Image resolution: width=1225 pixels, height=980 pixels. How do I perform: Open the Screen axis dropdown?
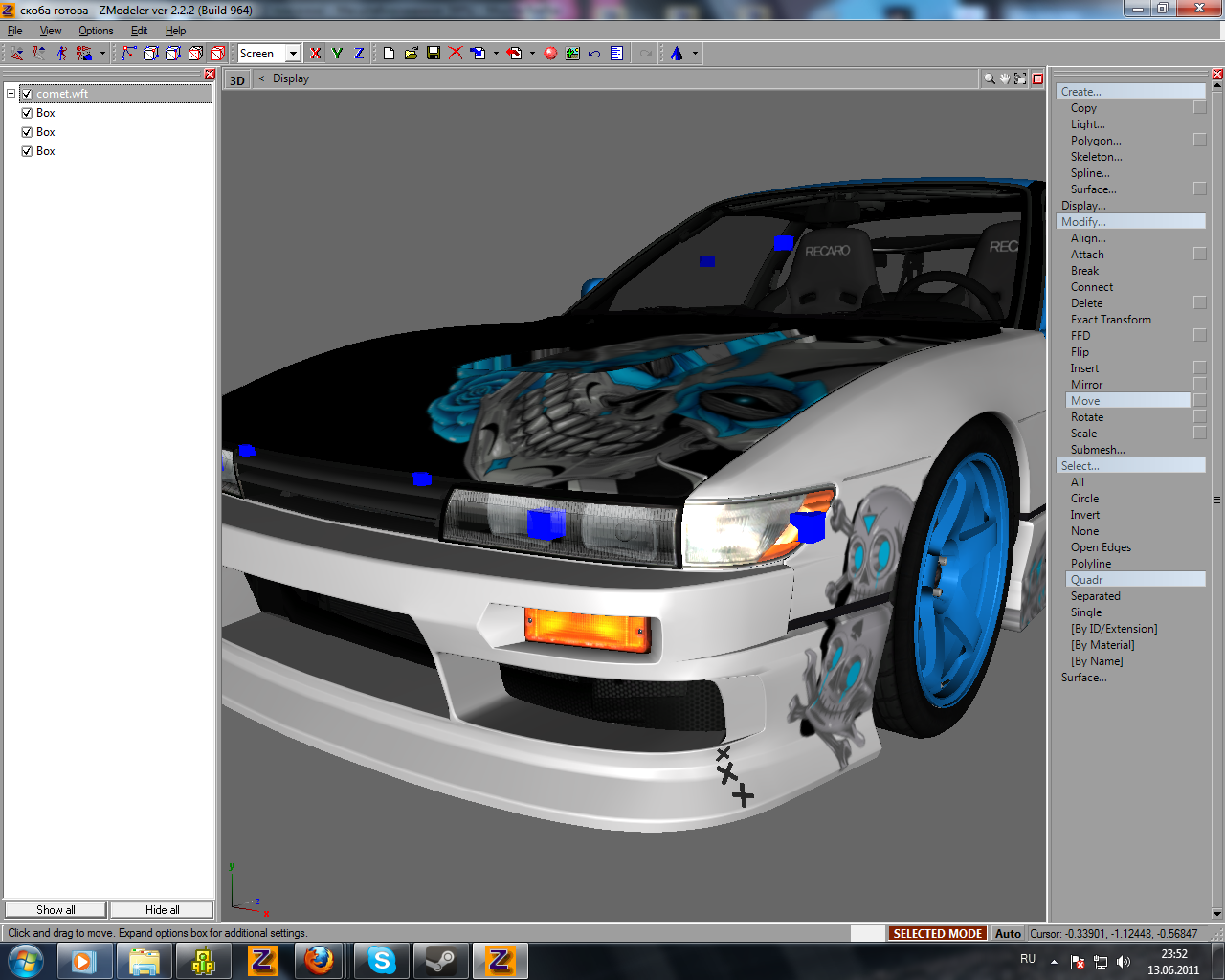293,54
